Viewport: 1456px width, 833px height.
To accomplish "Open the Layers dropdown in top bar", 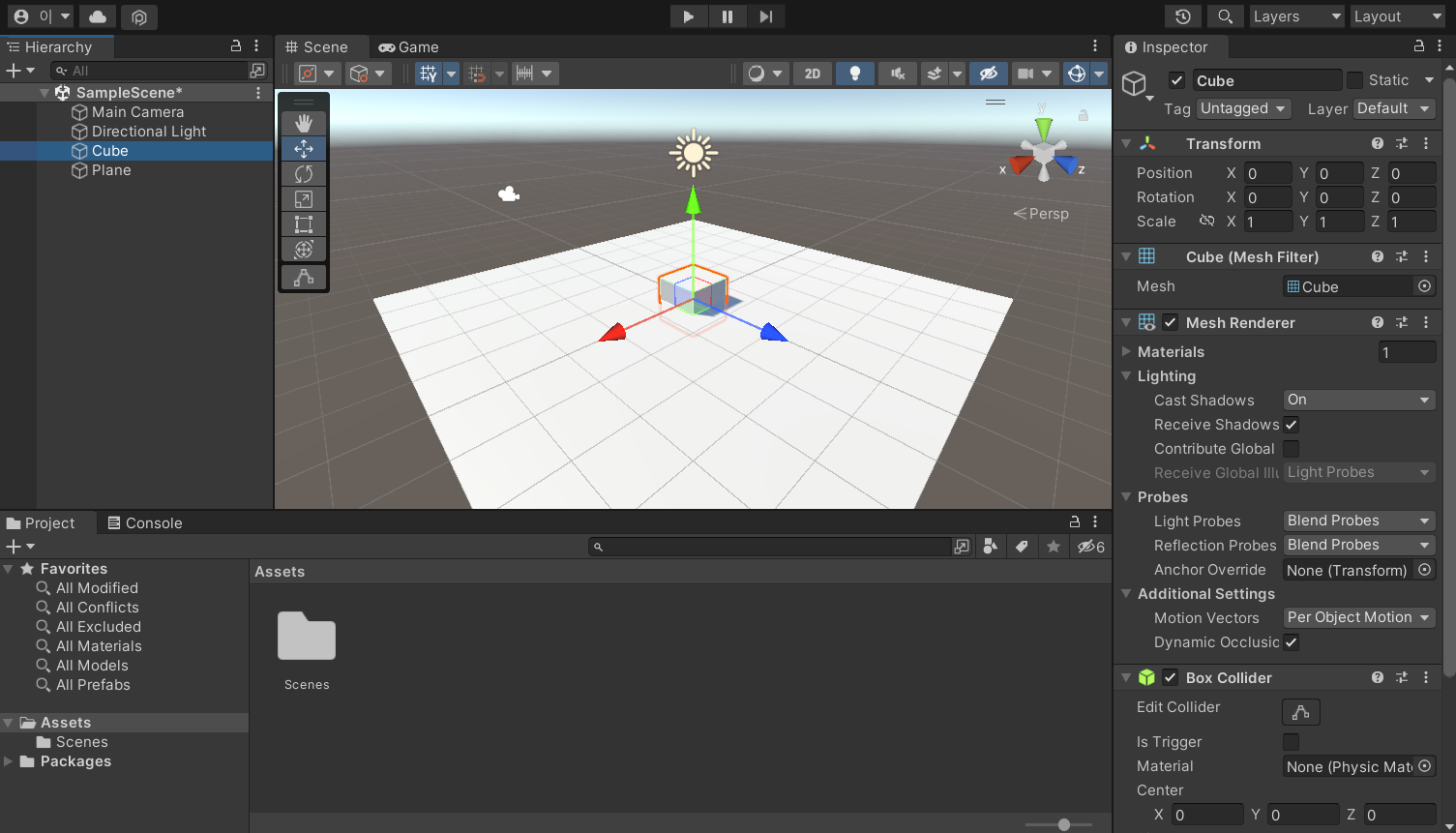I will 1296,16.
